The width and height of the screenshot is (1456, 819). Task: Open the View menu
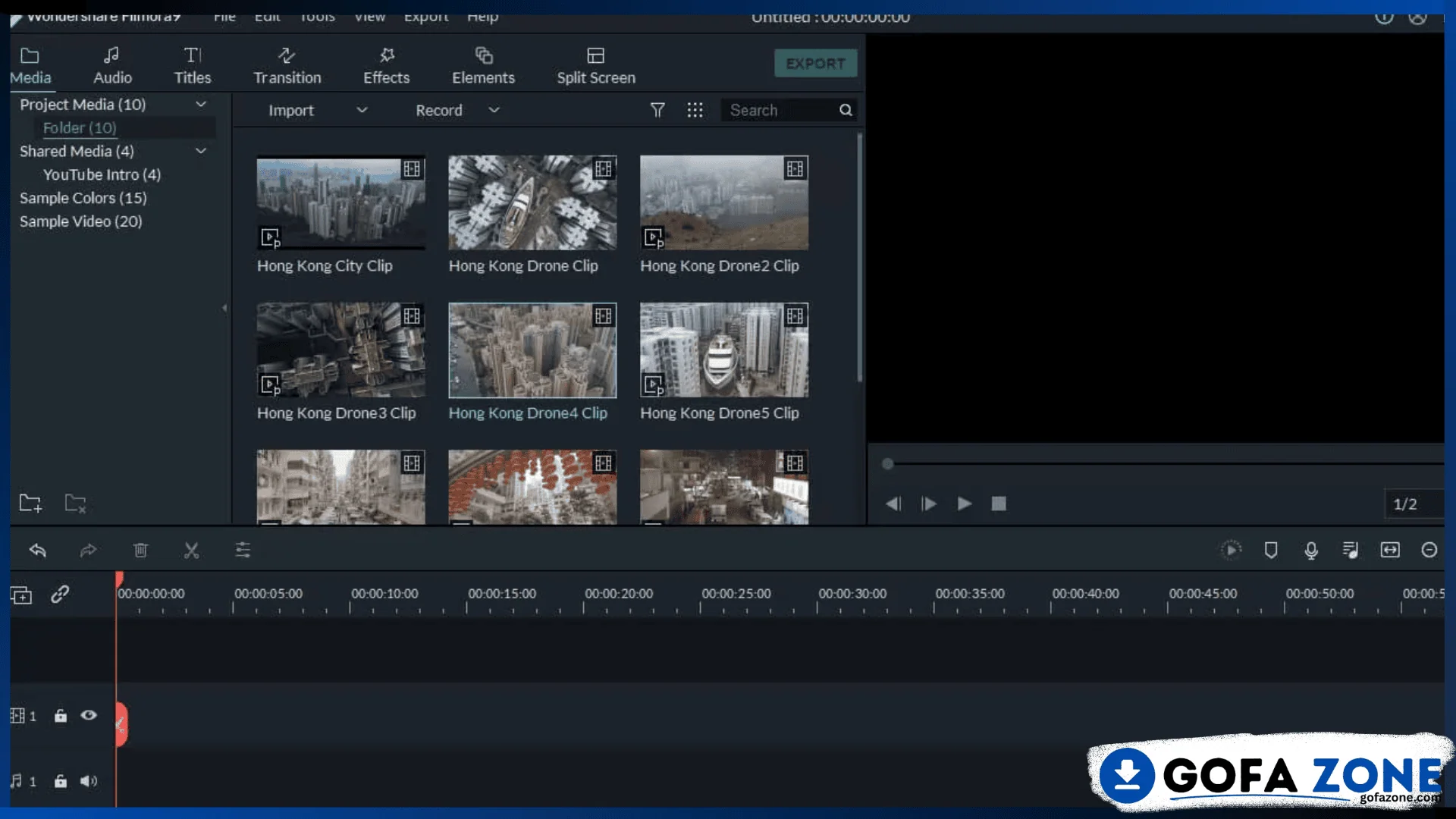pos(369,17)
